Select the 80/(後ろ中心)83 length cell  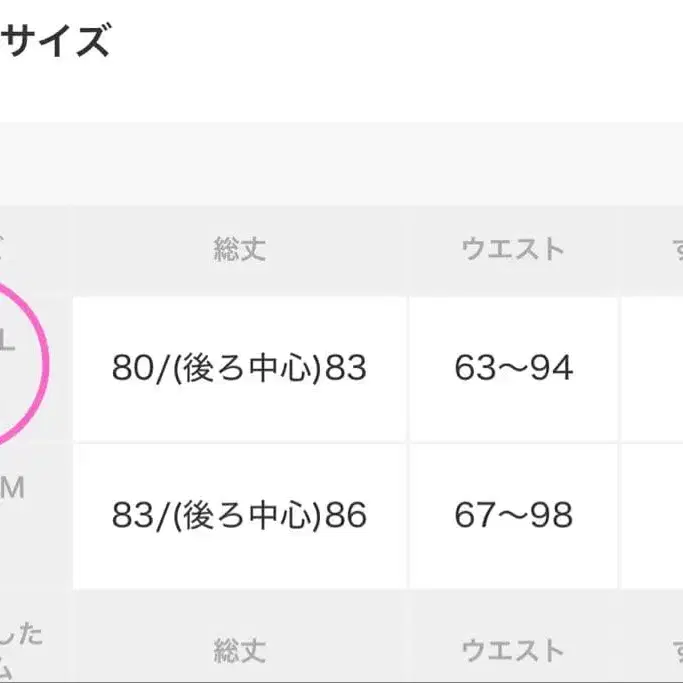(x=239, y=369)
